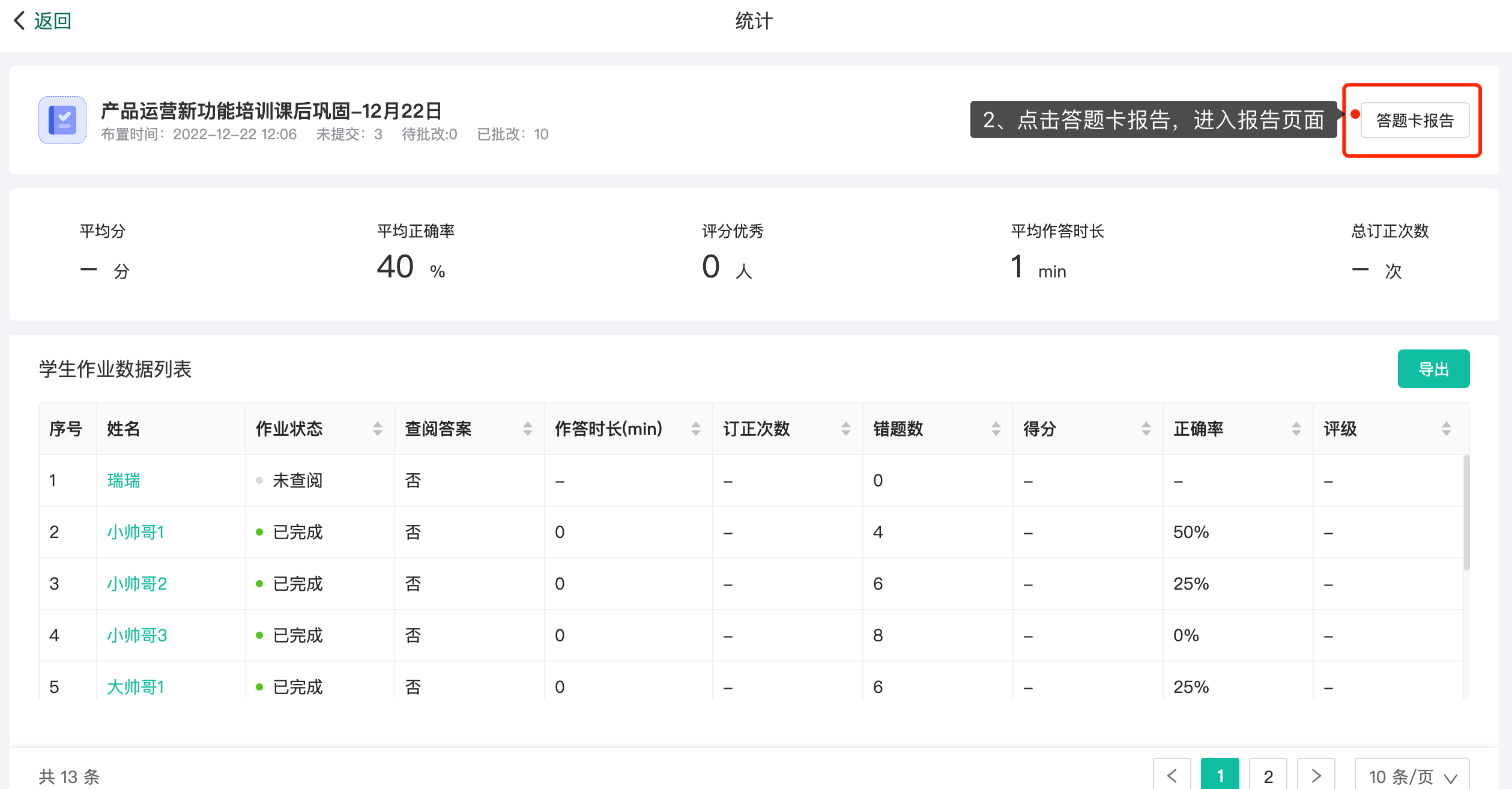Click the 学生作业数据列表 heading
The image size is (1512, 789).
pos(115,369)
